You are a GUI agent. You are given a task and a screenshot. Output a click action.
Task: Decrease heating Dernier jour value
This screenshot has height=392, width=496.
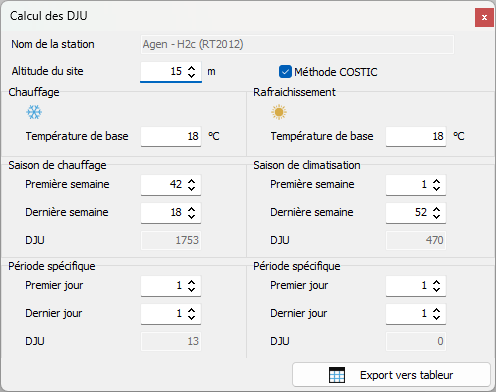[x=191, y=317]
